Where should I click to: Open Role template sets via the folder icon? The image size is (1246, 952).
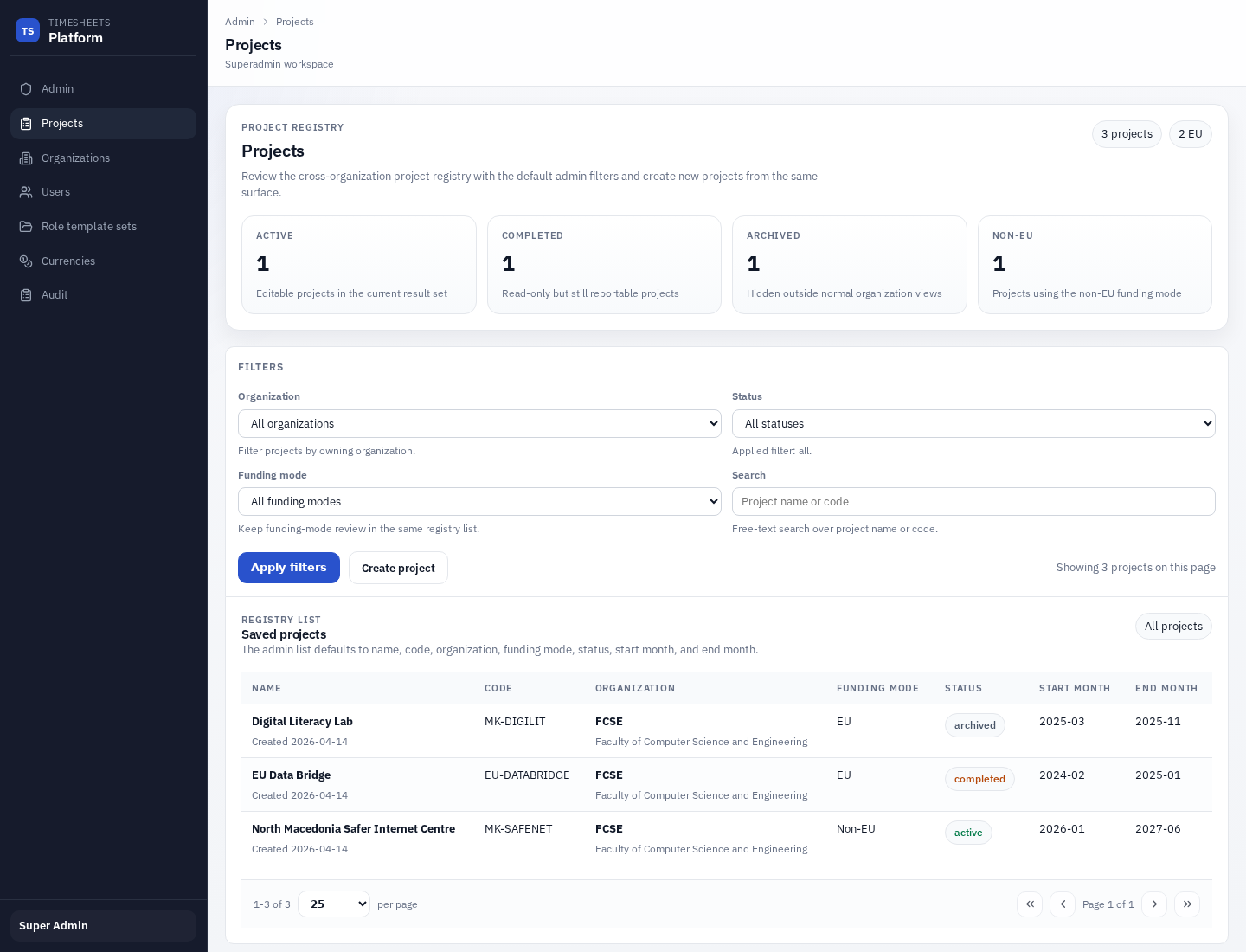[26, 227]
